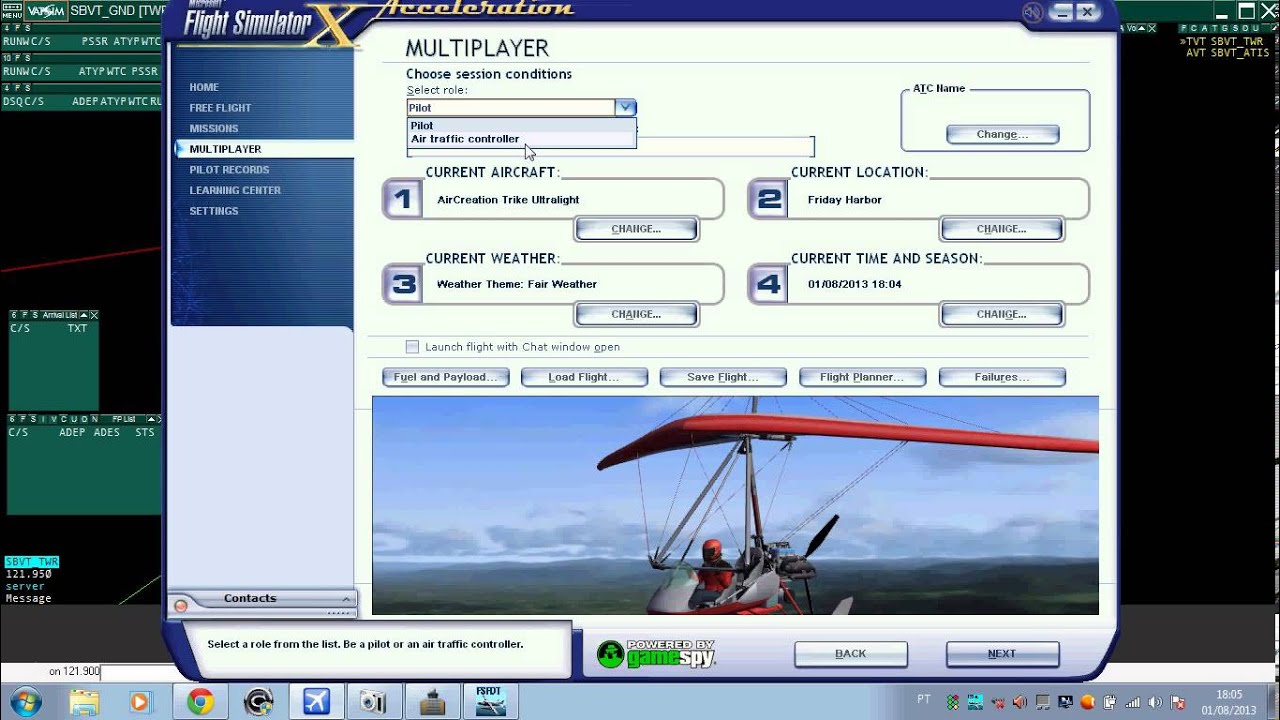Open the camera application in the taskbar
This screenshot has height=720, width=1280.
pyautogui.click(x=373, y=702)
